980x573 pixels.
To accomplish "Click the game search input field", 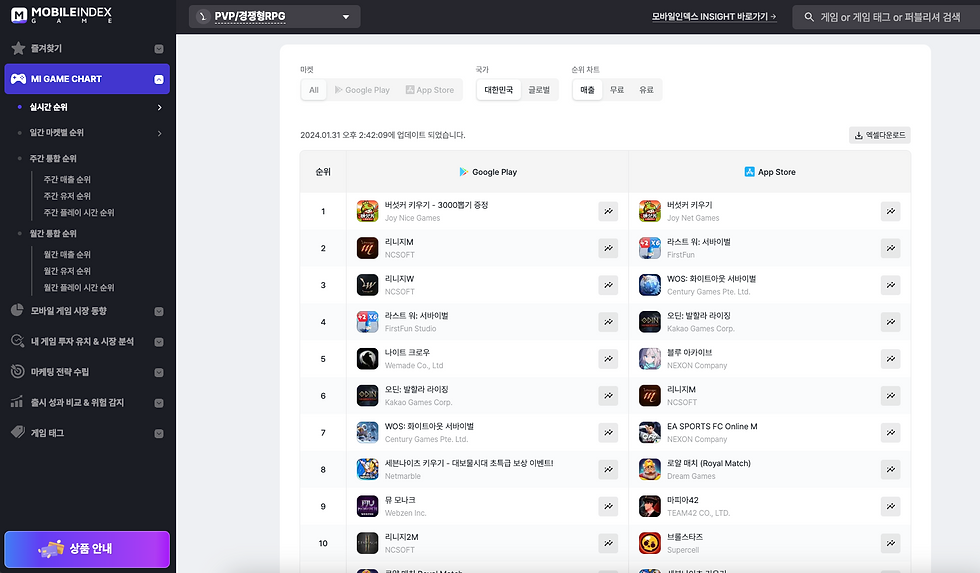I will click(886, 17).
